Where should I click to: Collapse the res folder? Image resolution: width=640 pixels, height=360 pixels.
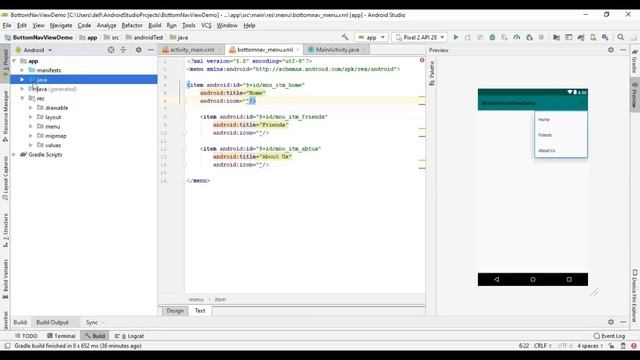click(x=22, y=98)
